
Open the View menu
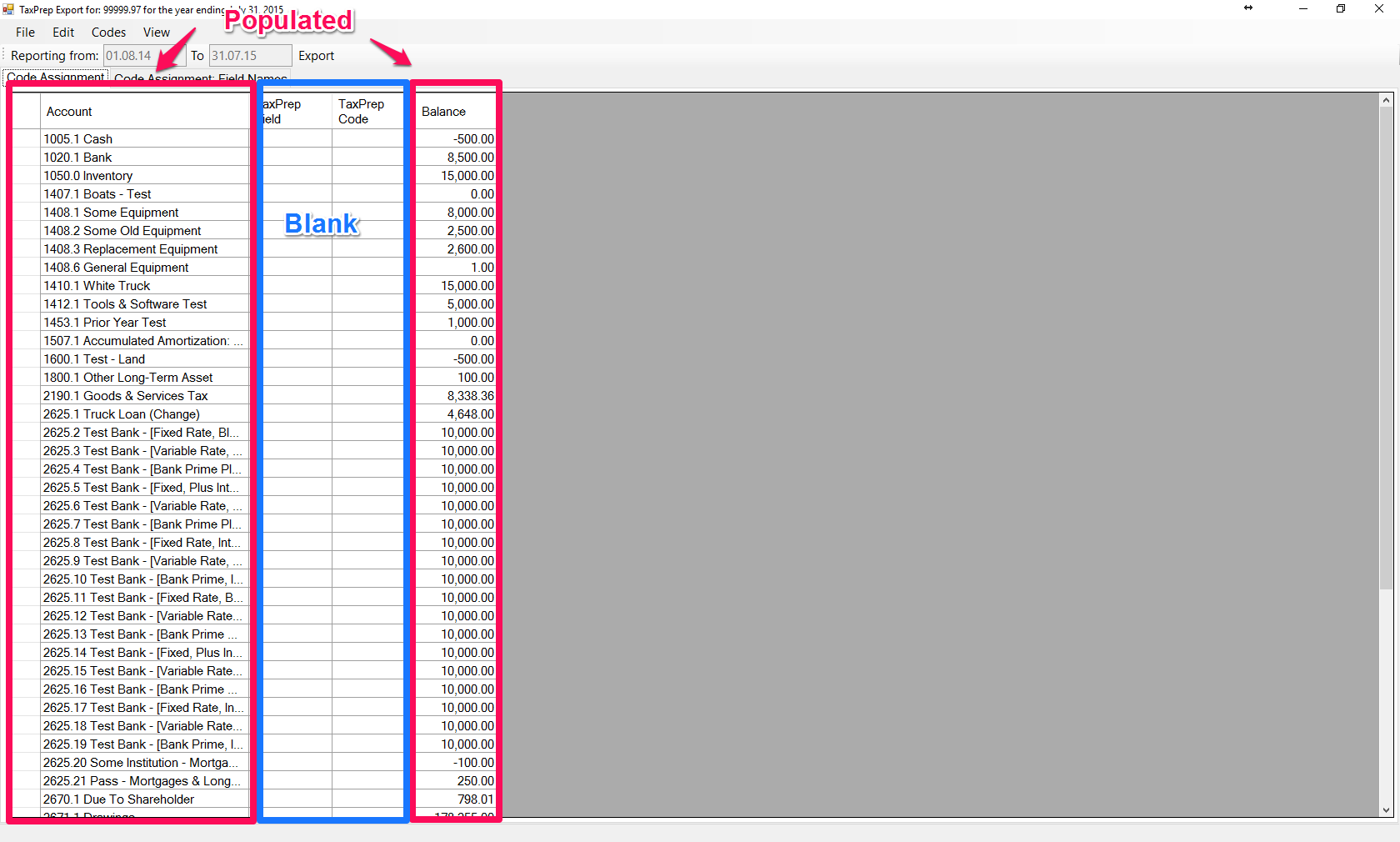tap(156, 33)
